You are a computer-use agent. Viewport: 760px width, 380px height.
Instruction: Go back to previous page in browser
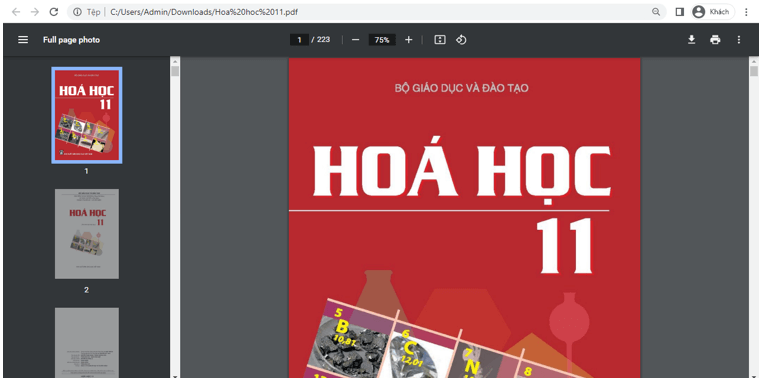(16, 12)
